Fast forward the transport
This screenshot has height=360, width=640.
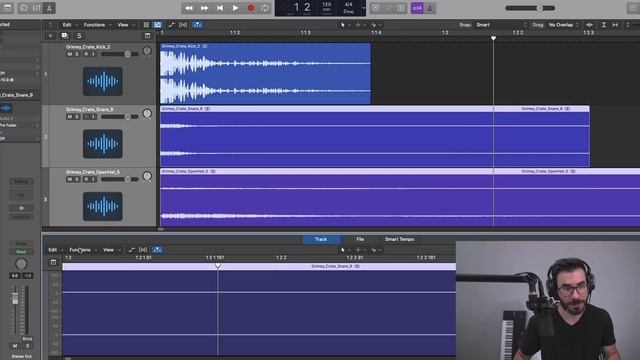pyautogui.click(x=204, y=8)
